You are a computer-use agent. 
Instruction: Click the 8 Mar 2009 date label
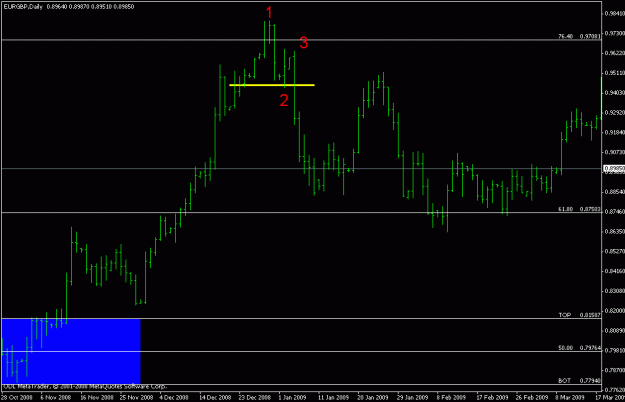[570, 397]
